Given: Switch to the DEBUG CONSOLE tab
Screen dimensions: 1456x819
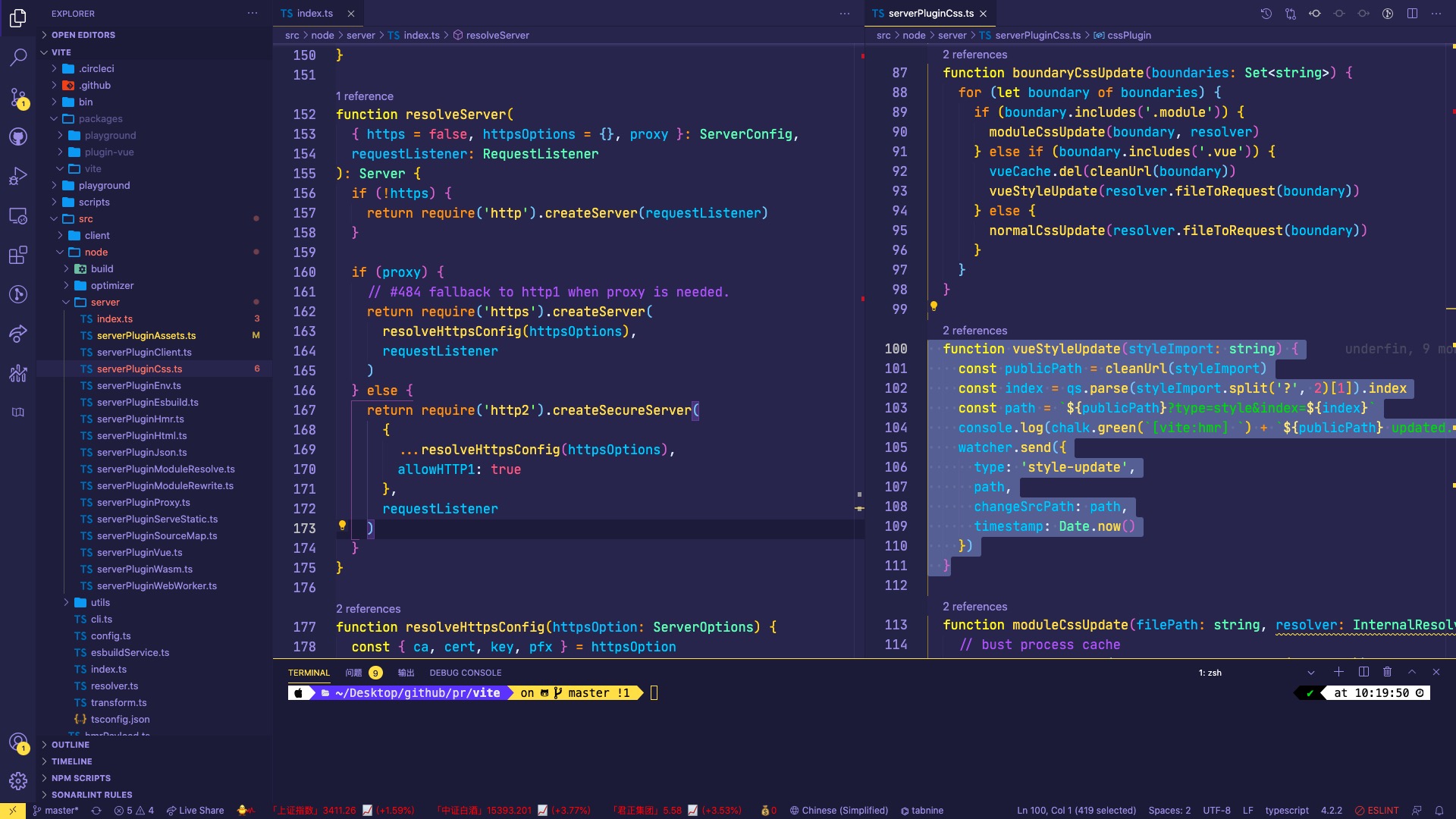Looking at the screenshot, I should pyautogui.click(x=465, y=673).
